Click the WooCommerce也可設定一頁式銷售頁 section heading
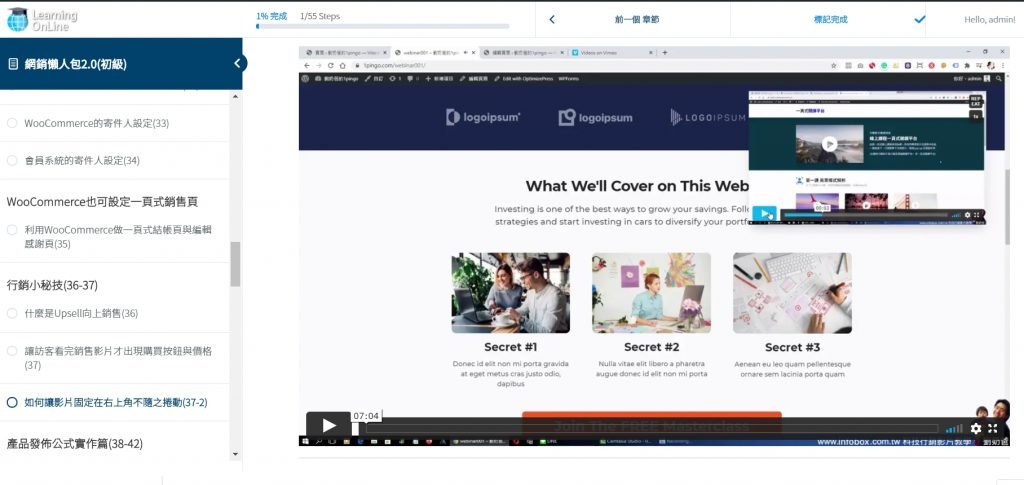The image size is (1024, 485). [103, 202]
